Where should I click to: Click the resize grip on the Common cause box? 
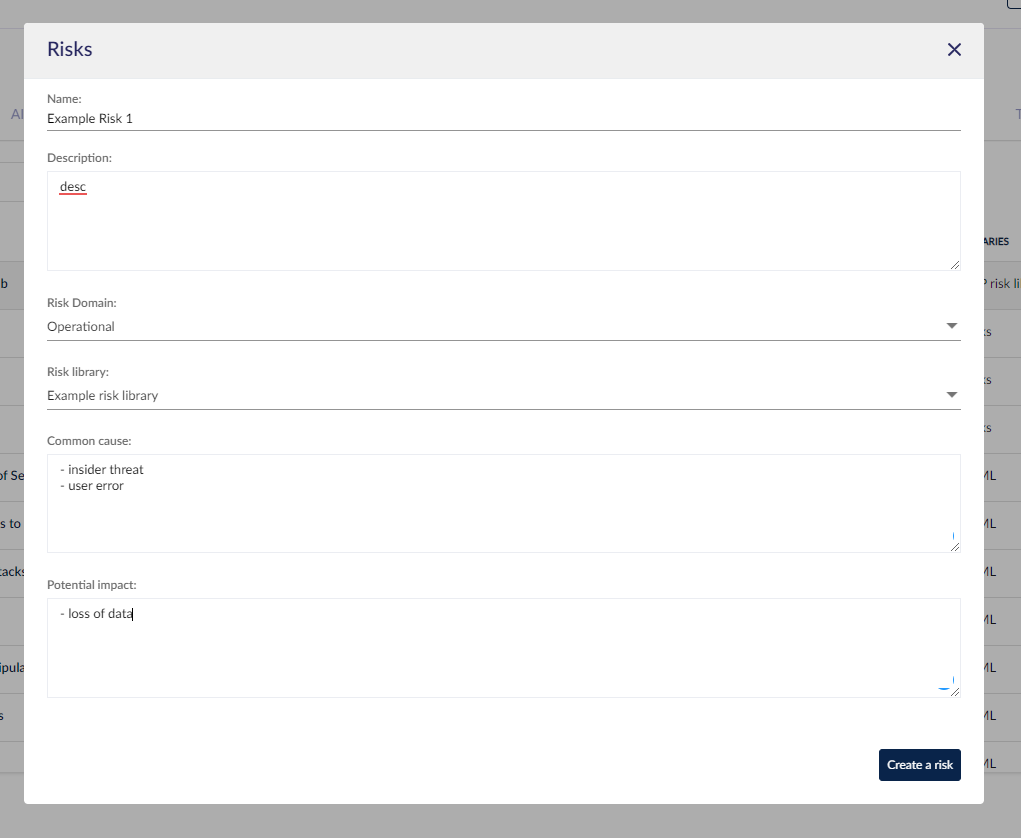[955, 545]
